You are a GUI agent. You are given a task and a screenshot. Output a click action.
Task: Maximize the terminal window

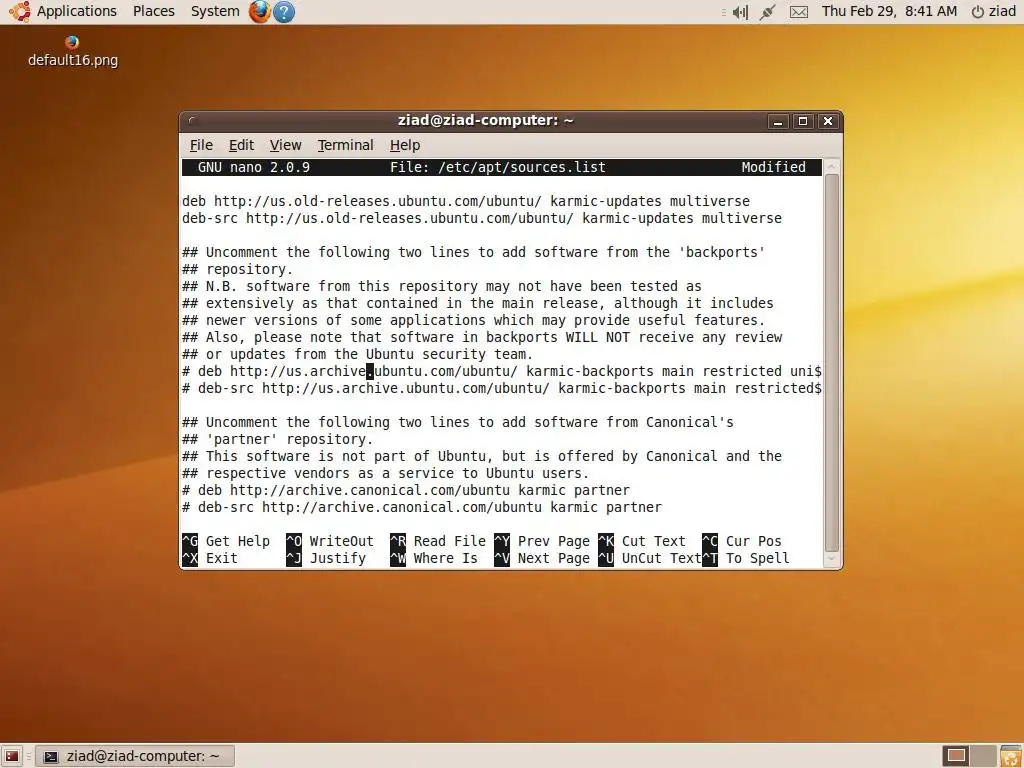(803, 121)
